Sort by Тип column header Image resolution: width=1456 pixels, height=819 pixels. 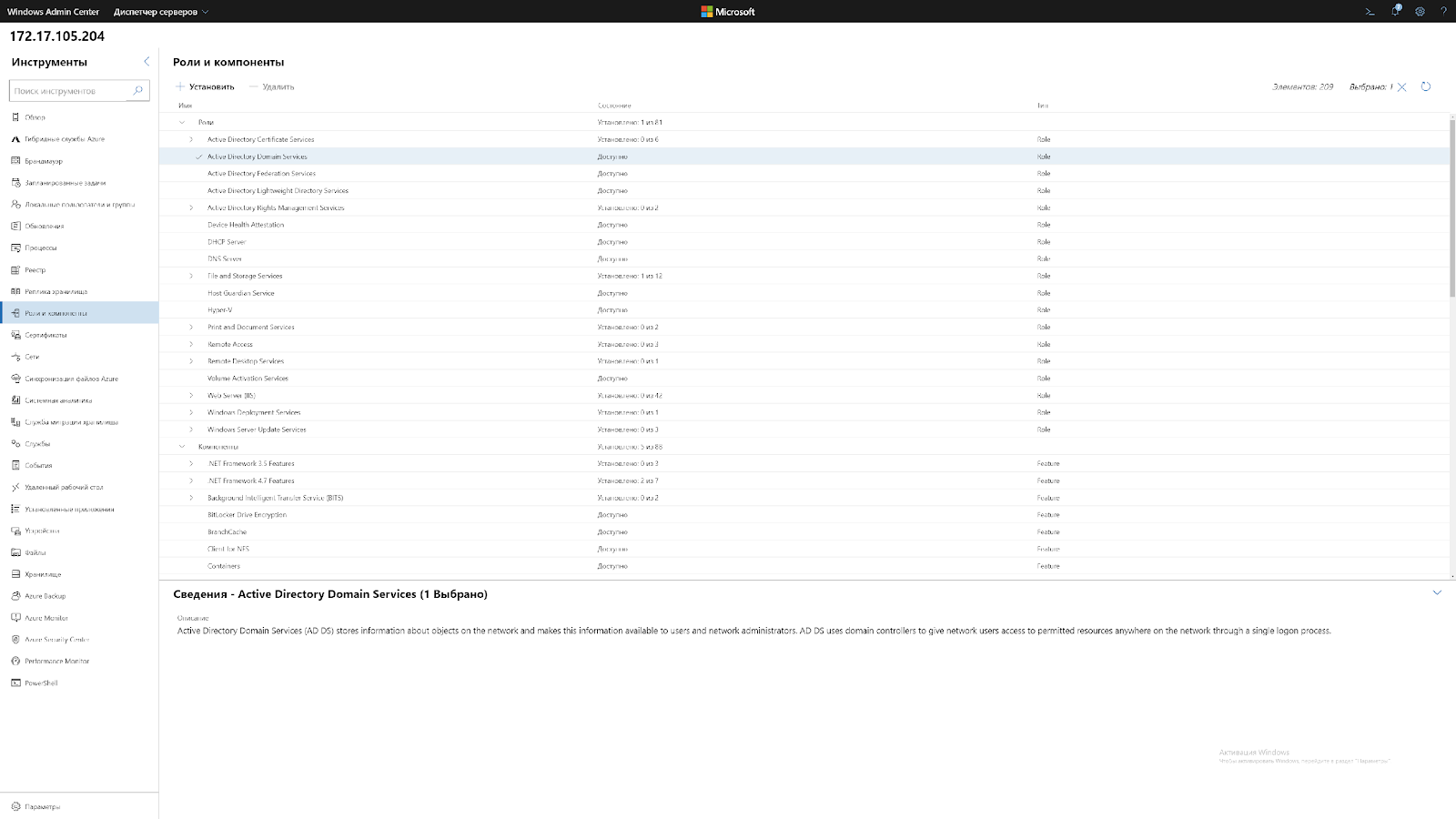pyautogui.click(x=1043, y=106)
